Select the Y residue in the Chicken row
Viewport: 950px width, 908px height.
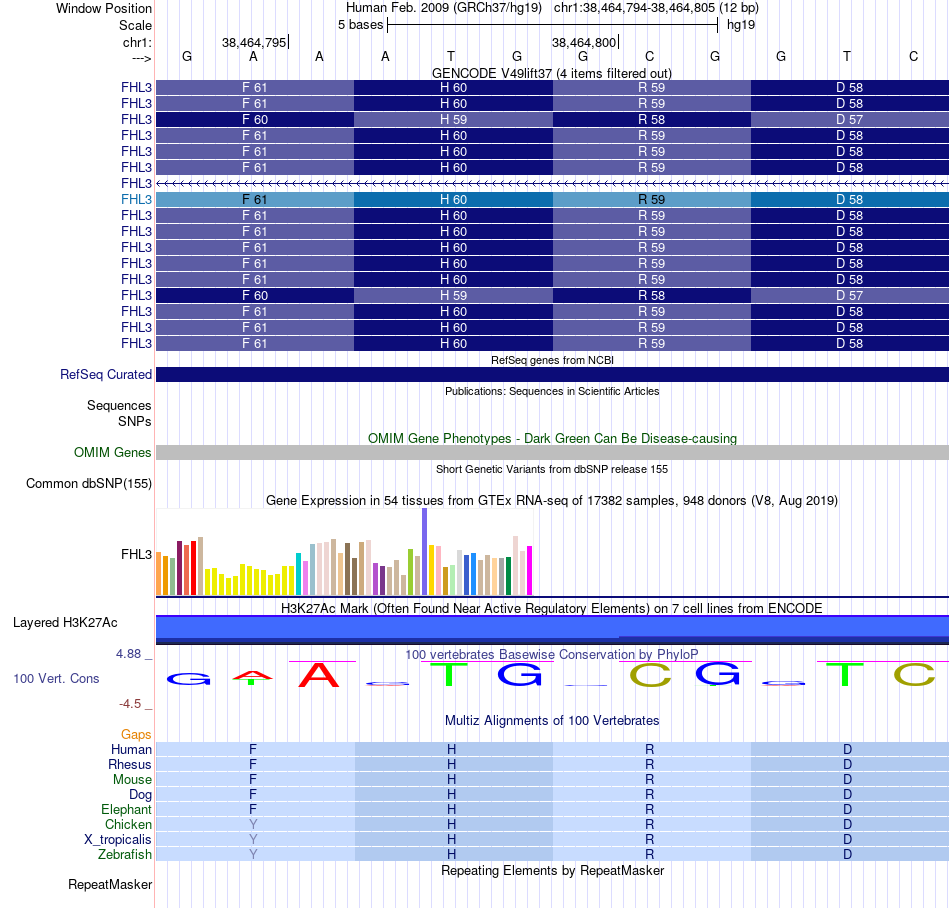pos(253,824)
